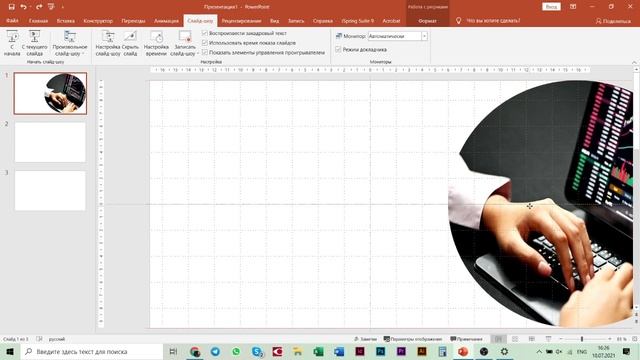Image resolution: width=640 pixels, height=360 pixels.
Task: Select slide 3 thumbnail
Action: coord(50,191)
